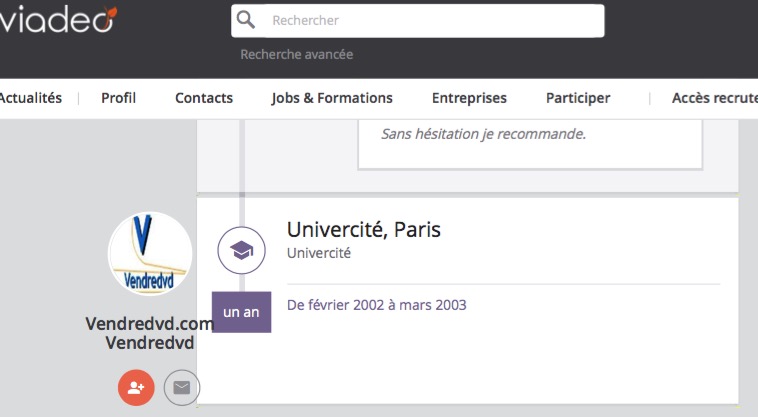Click the magnifying glass search icon

pyautogui.click(x=246, y=20)
